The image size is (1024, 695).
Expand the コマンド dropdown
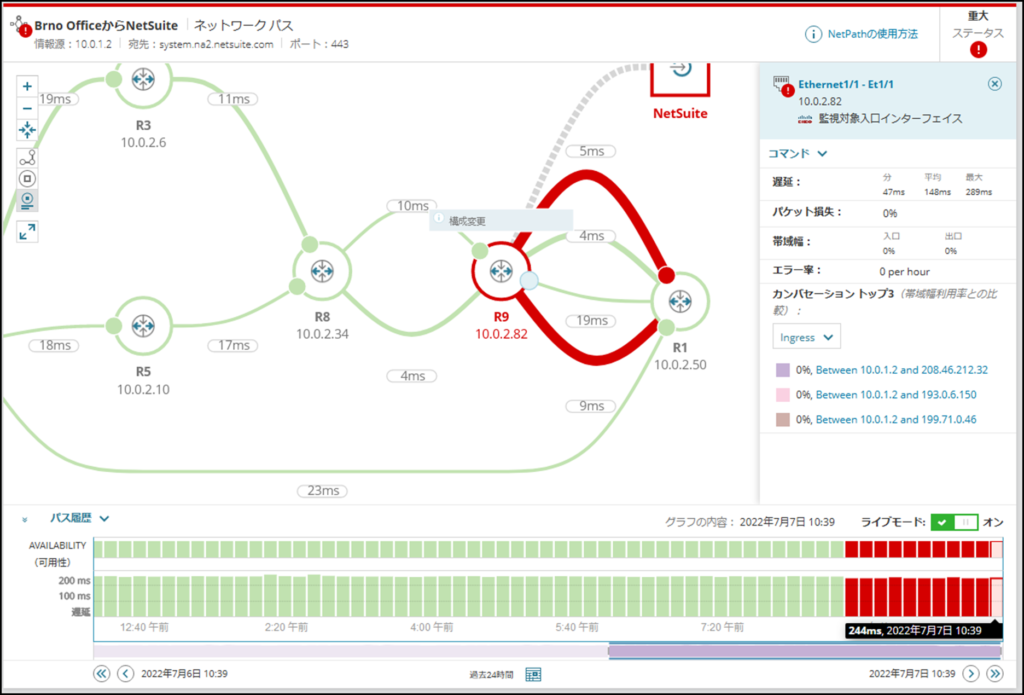pyautogui.click(x=797, y=154)
